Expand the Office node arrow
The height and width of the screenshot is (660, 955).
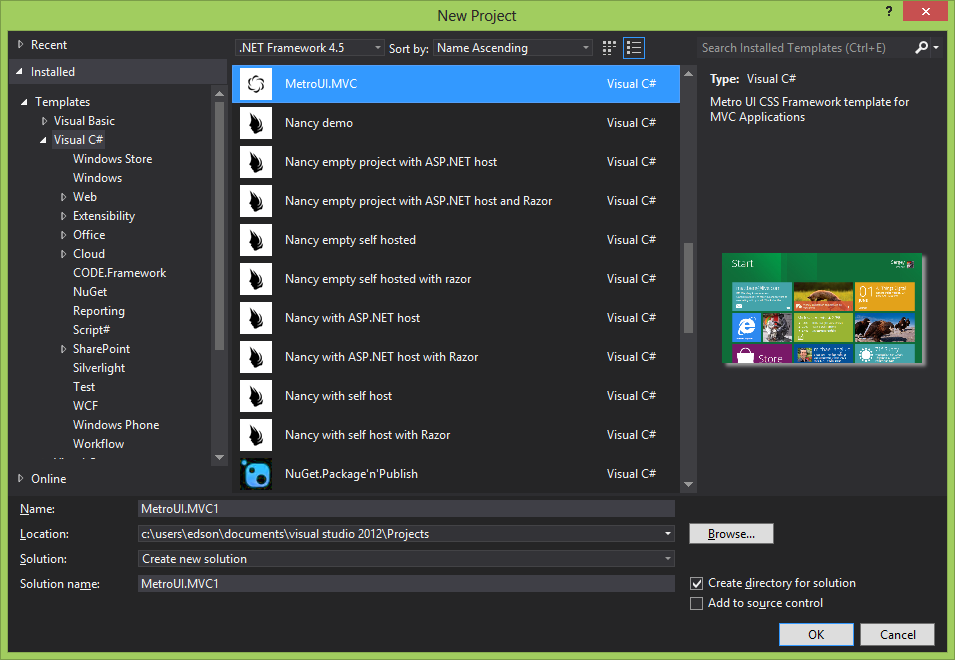pos(63,235)
